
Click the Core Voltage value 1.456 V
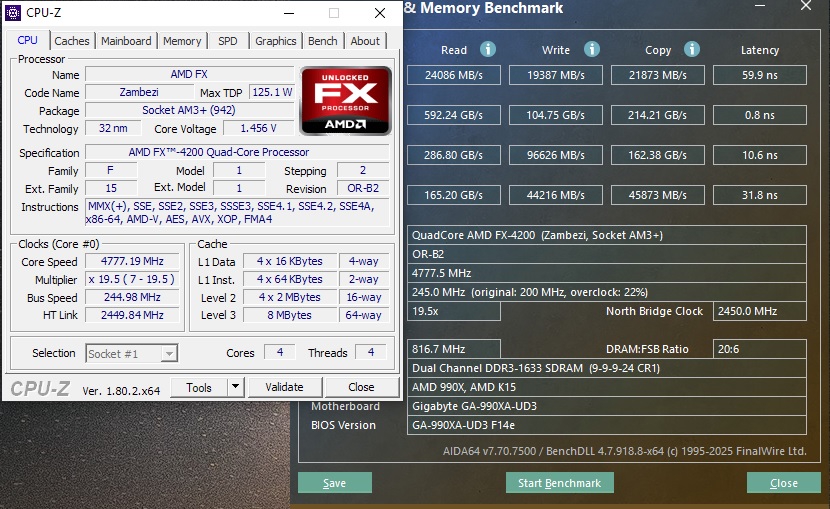[258, 128]
